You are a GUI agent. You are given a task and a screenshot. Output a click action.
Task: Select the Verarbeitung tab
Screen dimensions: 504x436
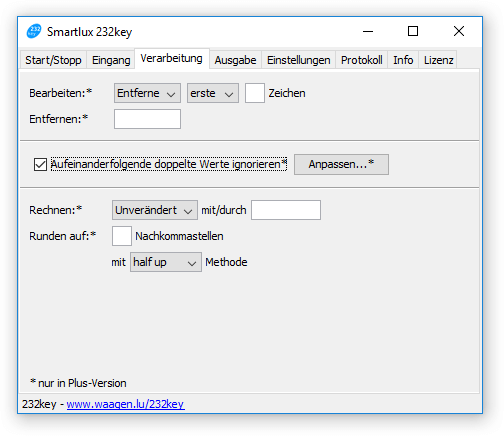172,59
